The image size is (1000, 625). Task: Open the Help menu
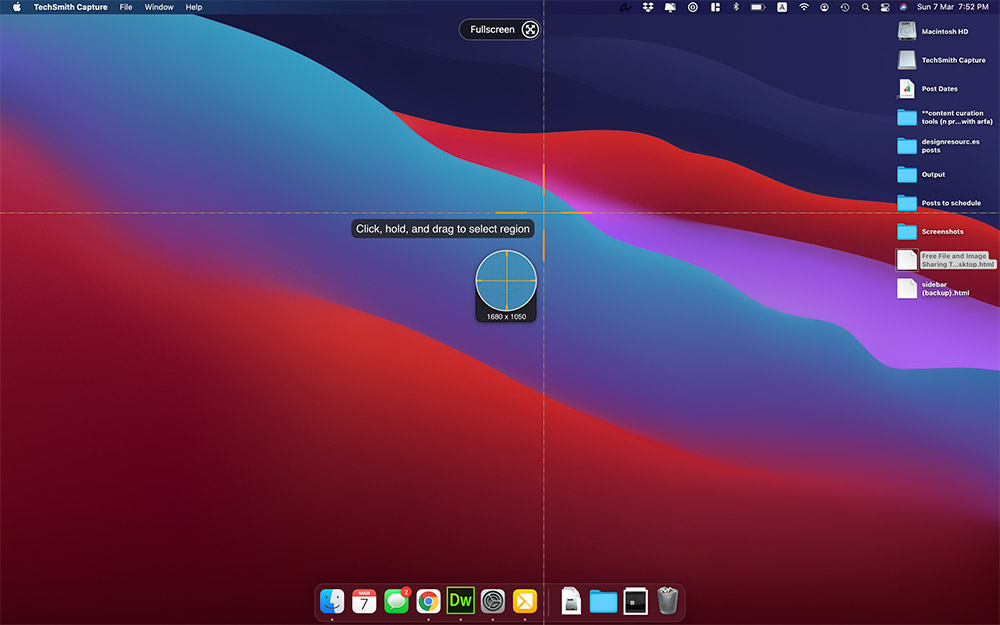pos(194,7)
